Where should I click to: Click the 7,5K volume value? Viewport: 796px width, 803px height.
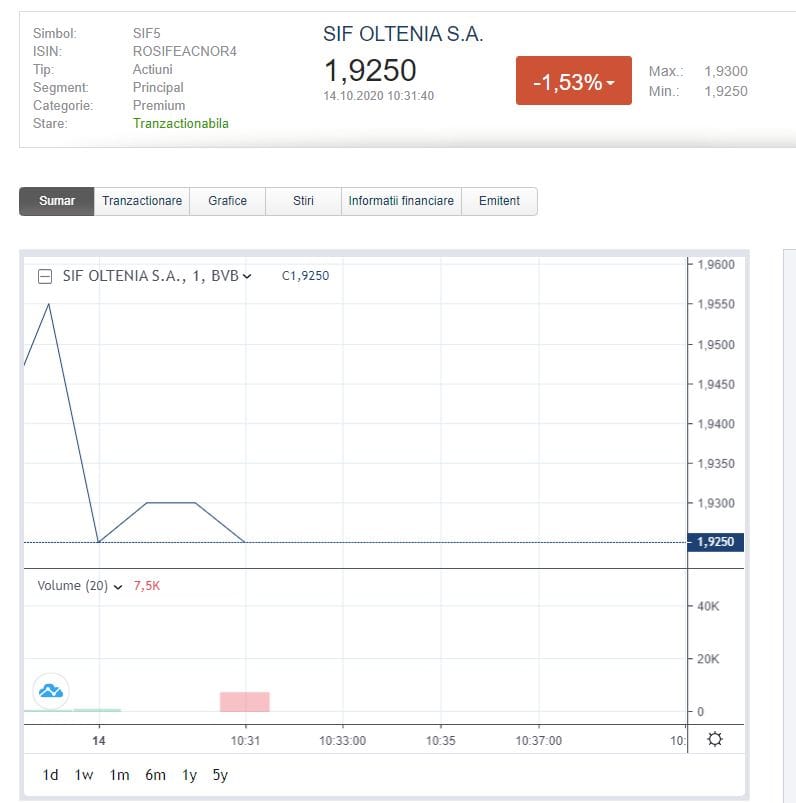[146, 586]
